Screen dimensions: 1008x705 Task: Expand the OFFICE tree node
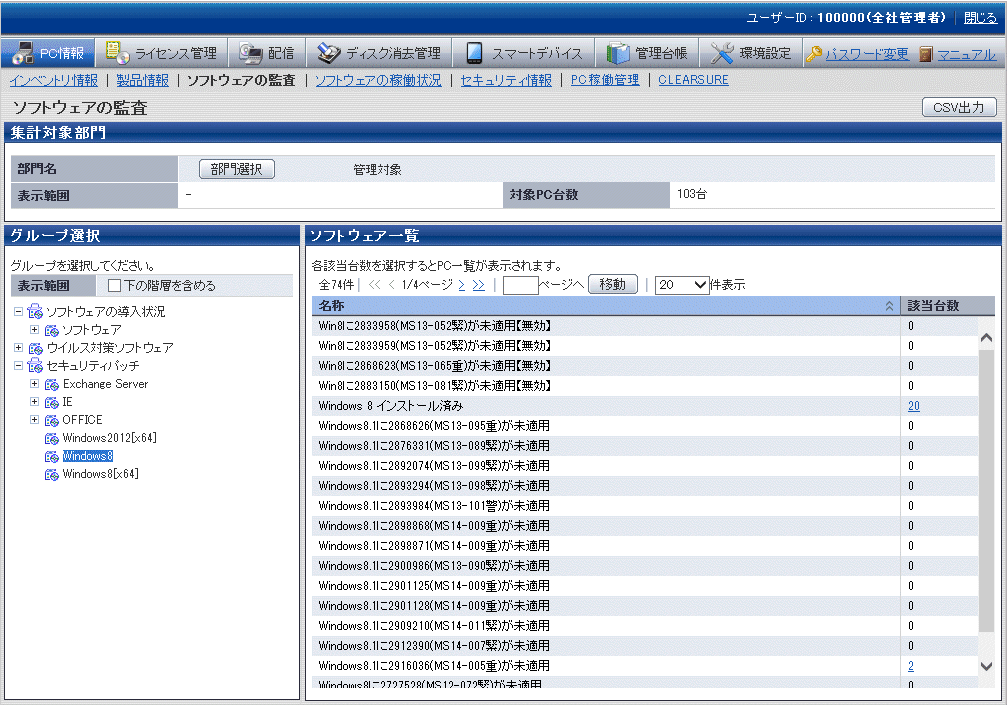pyautogui.click(x=35, y=420)
